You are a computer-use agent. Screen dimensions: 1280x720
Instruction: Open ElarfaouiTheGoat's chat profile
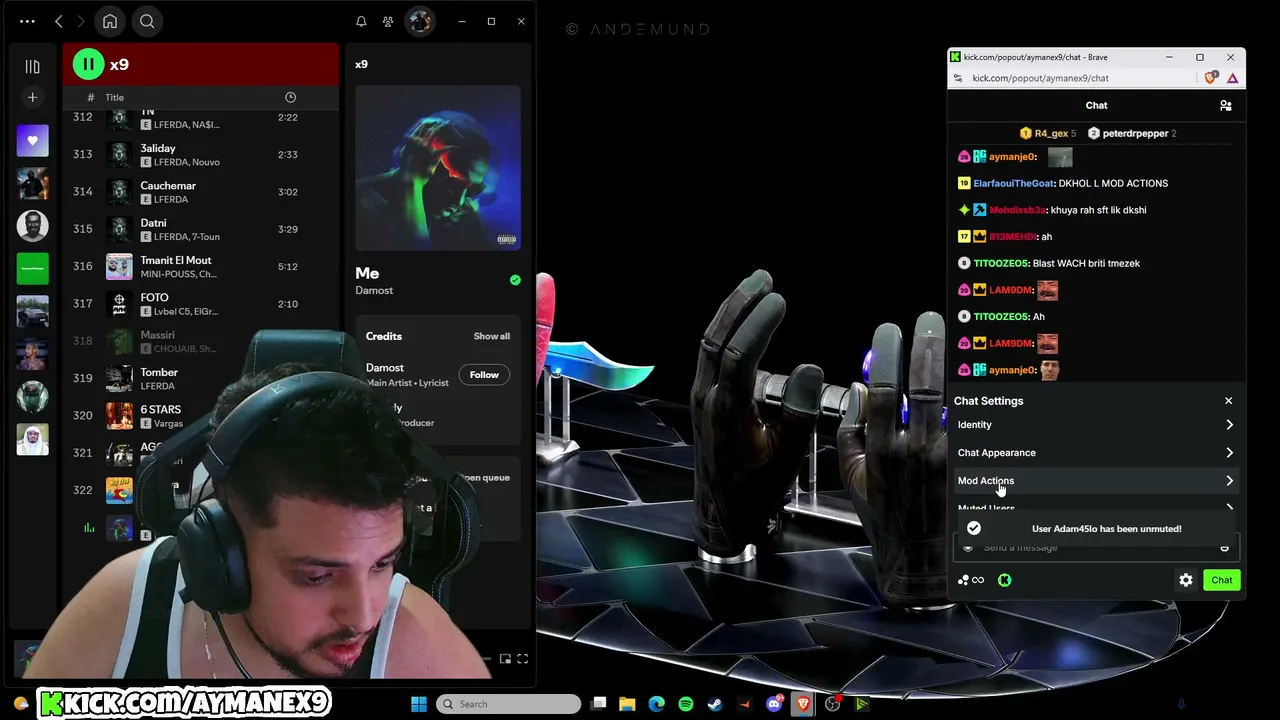point(1014,183)
